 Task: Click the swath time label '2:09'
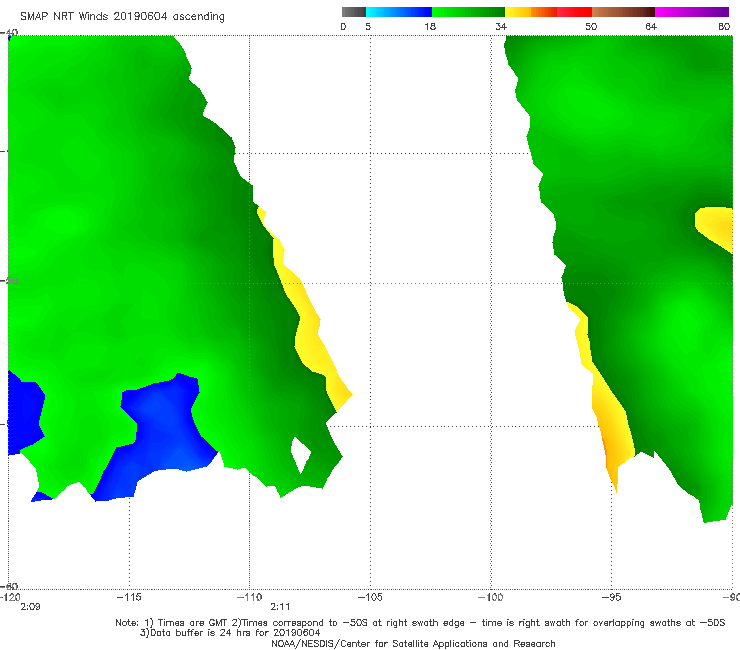coord(30,607)
